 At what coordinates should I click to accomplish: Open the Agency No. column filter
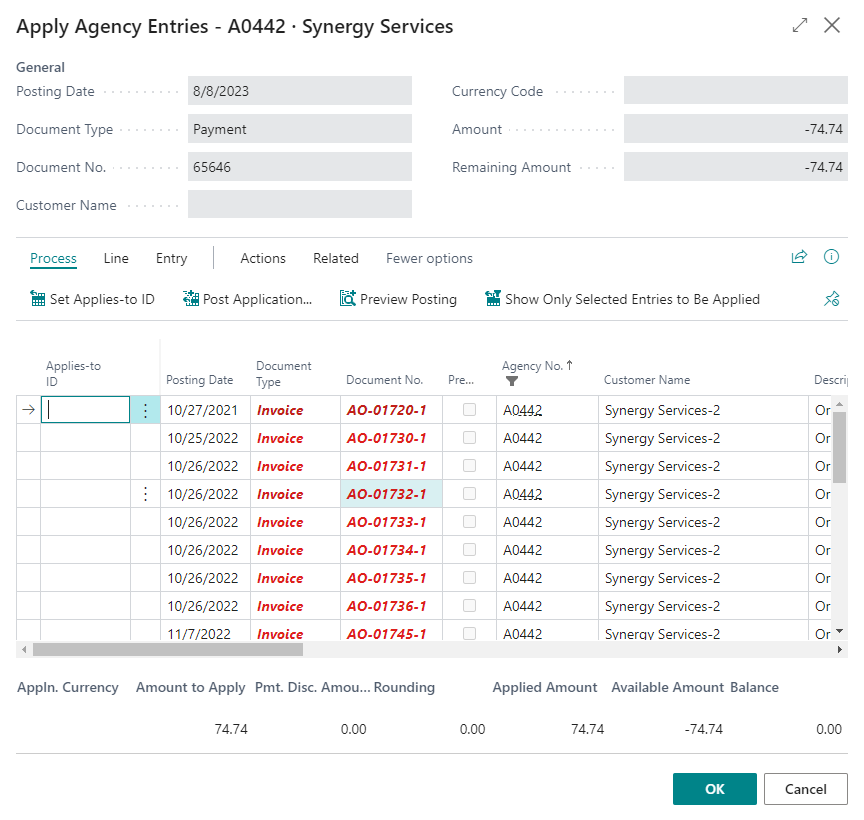pos(512,381)
